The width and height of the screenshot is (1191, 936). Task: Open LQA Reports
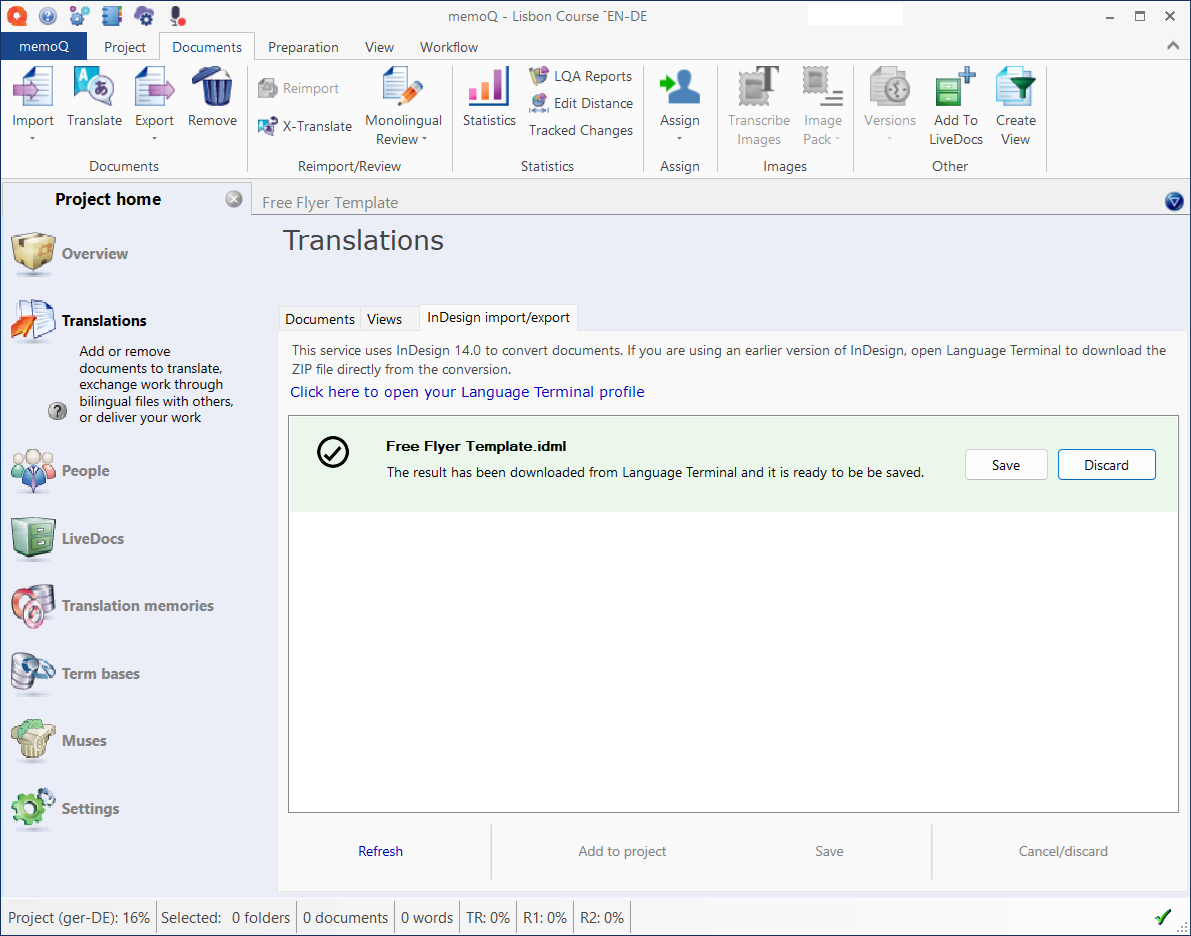pos(581,76)
